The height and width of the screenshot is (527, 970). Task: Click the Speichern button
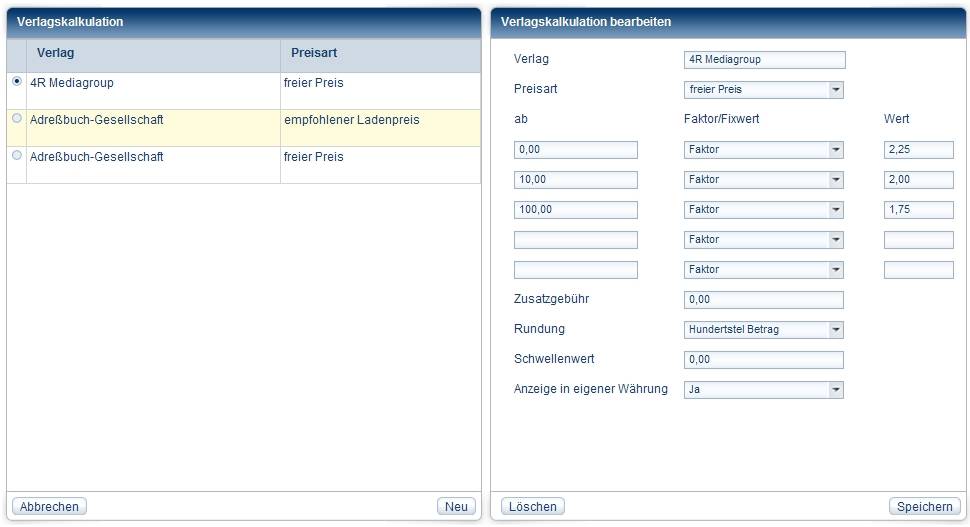pyautogui.click(x=924, y=507)
